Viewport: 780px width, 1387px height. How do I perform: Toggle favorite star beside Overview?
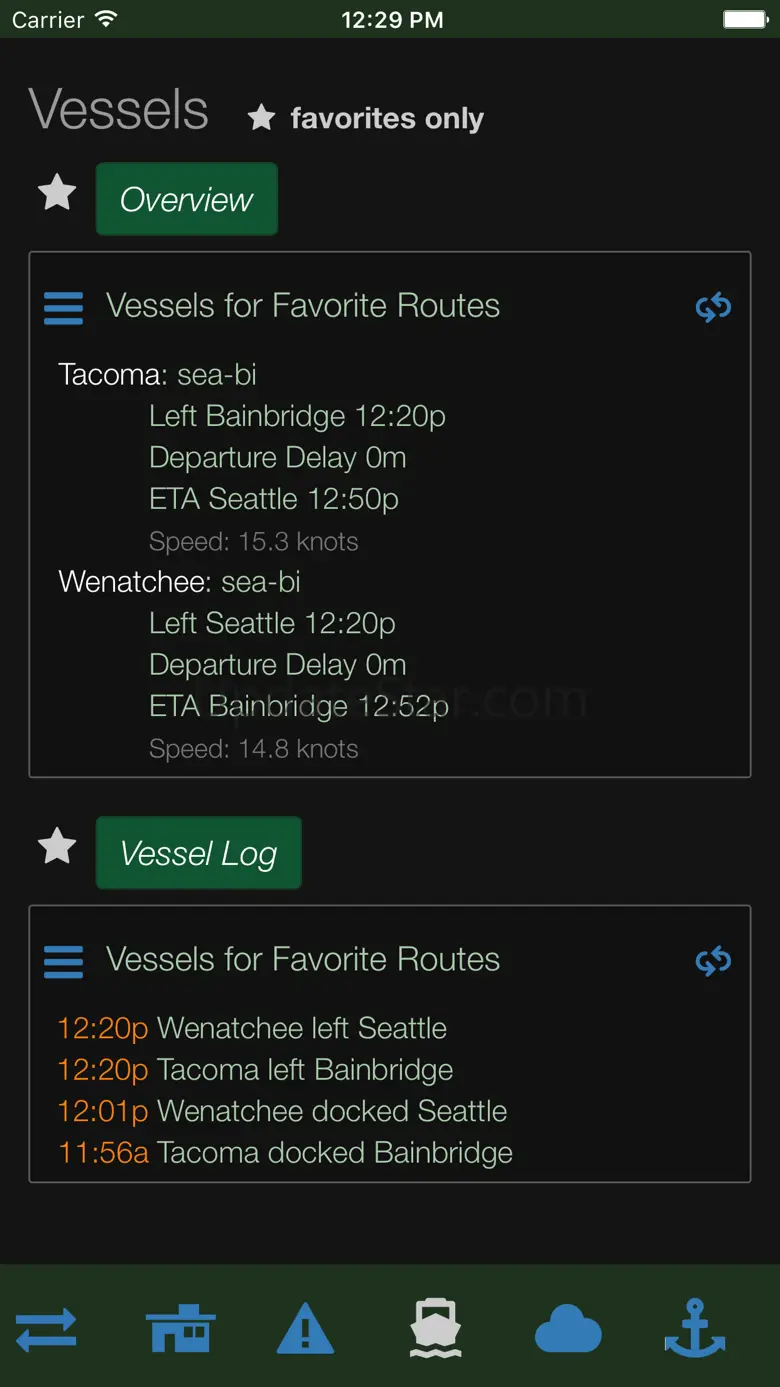pos(57,192)
